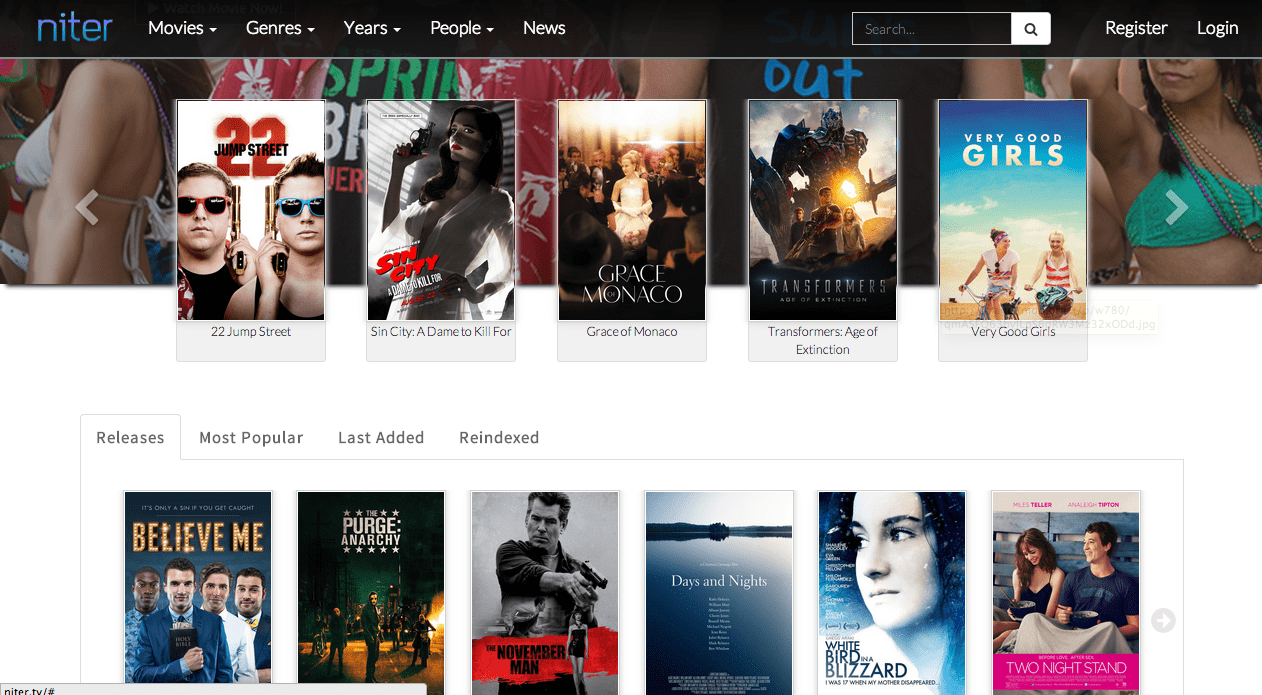Open the Movies dropdown menu
The image size is (1262, 695).
[182, 28]
